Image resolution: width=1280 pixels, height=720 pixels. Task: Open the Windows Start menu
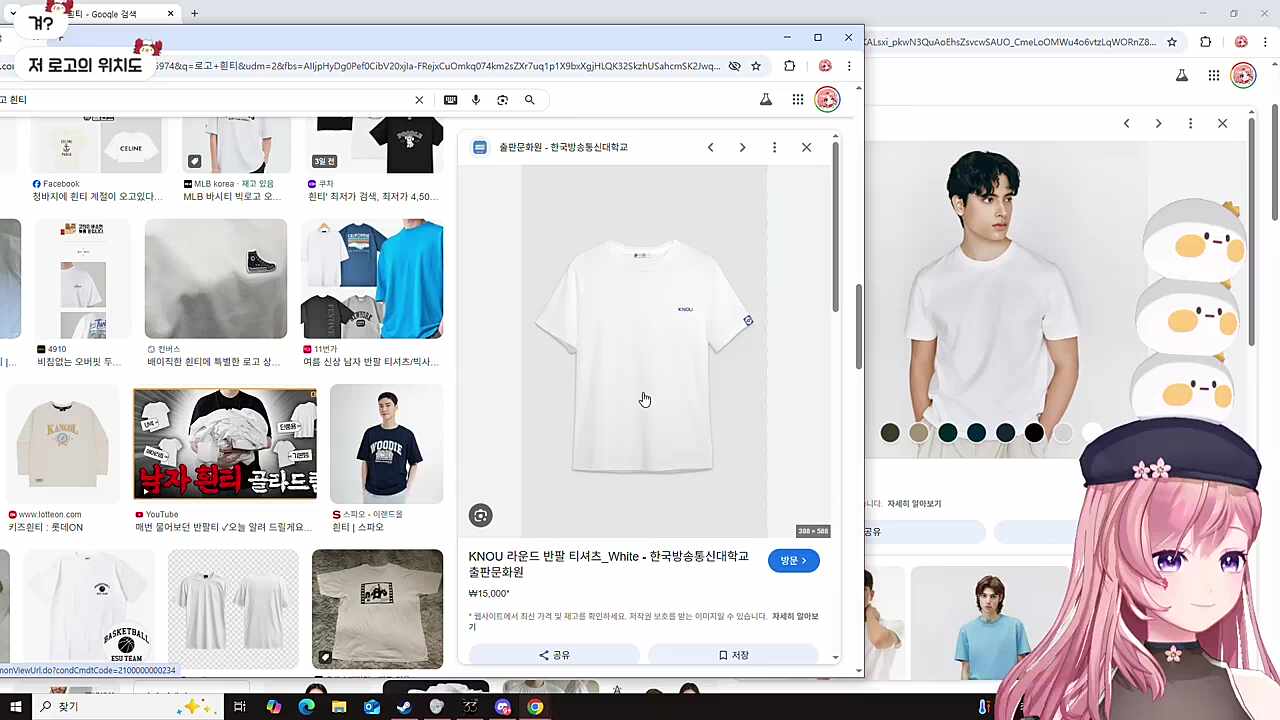[x=16, y=707]
